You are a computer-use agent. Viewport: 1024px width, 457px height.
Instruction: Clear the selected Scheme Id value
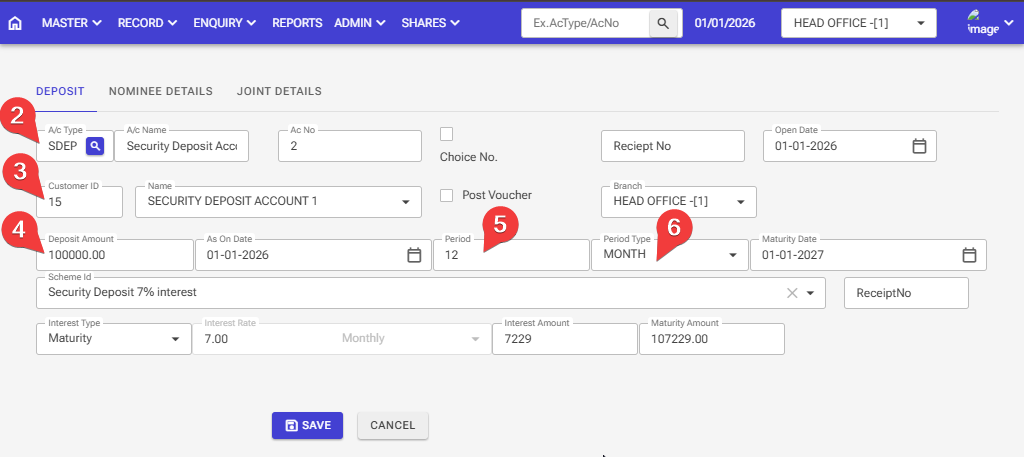point(792,293)
